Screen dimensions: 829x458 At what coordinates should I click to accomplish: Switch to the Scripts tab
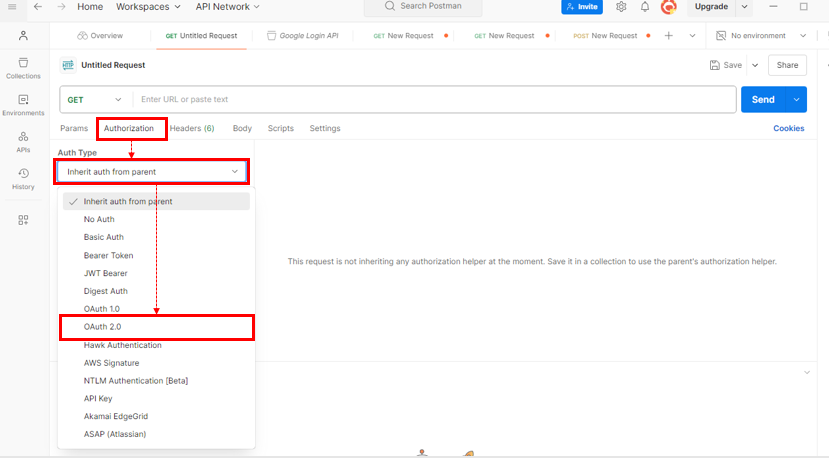click(x=281, y=129)
